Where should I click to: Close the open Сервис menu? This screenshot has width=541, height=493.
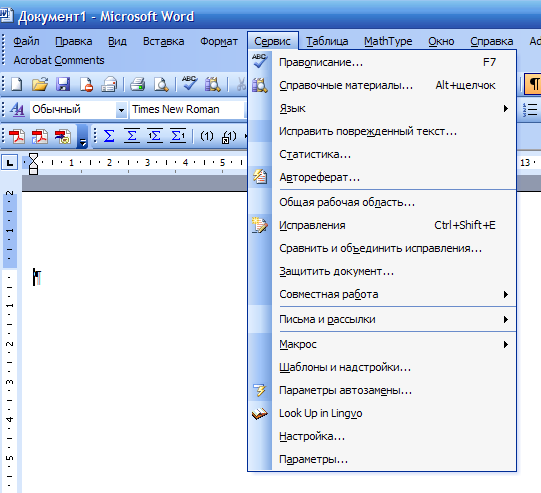click(273, 41)
